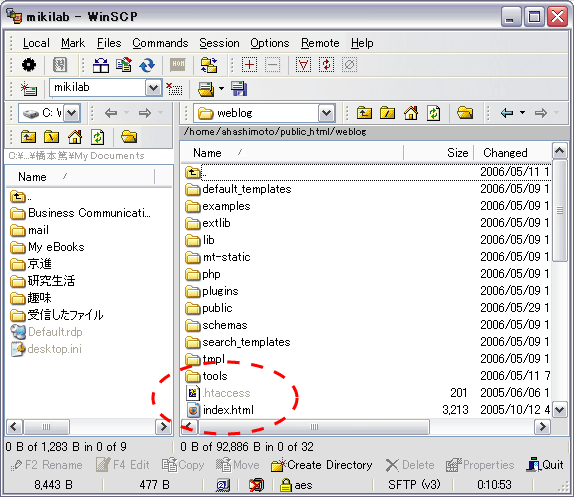
Task: Open the transfer queue dropdown arrow
Action: pos(221,89)
